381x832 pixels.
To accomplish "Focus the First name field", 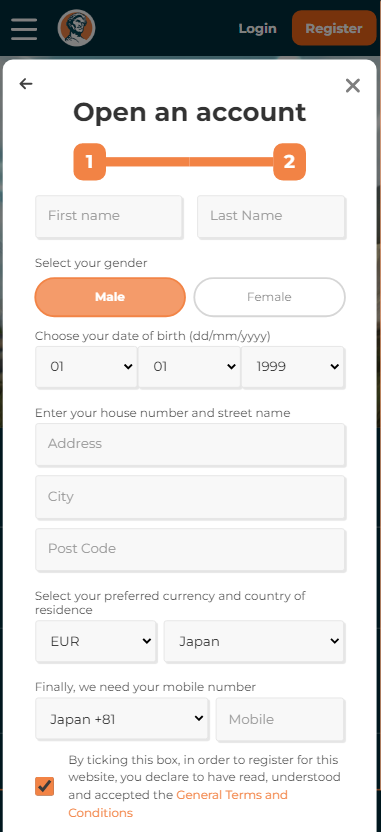I will (x=109, y=216).
